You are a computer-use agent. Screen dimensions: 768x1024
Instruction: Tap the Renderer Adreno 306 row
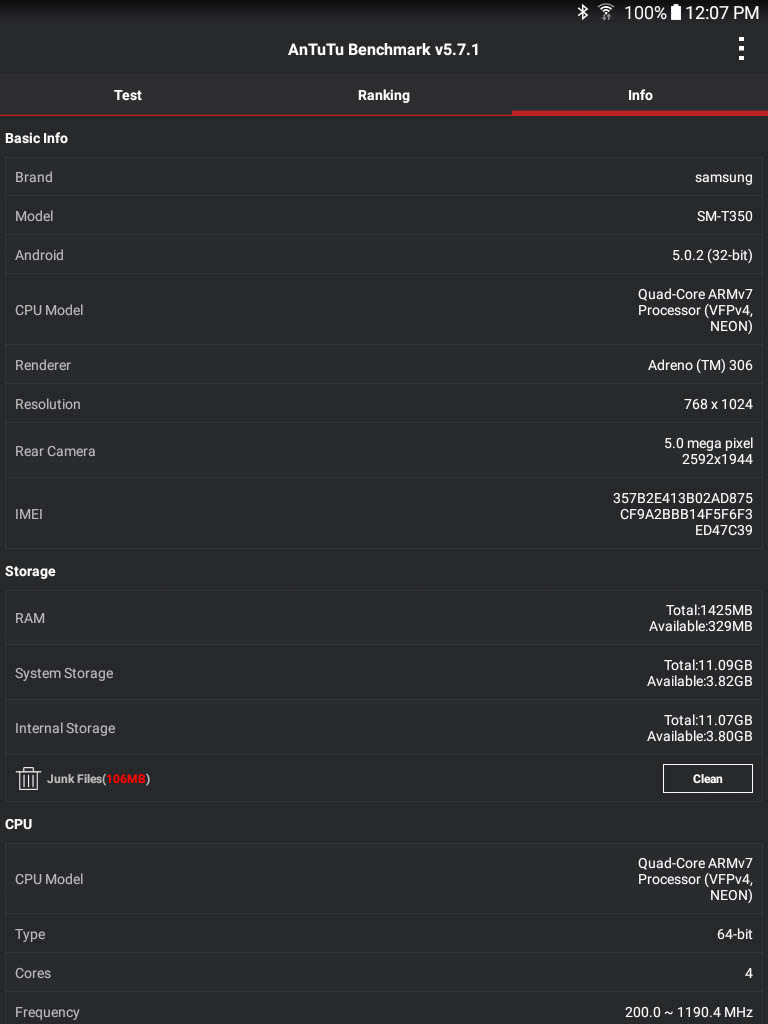[384, 365]
